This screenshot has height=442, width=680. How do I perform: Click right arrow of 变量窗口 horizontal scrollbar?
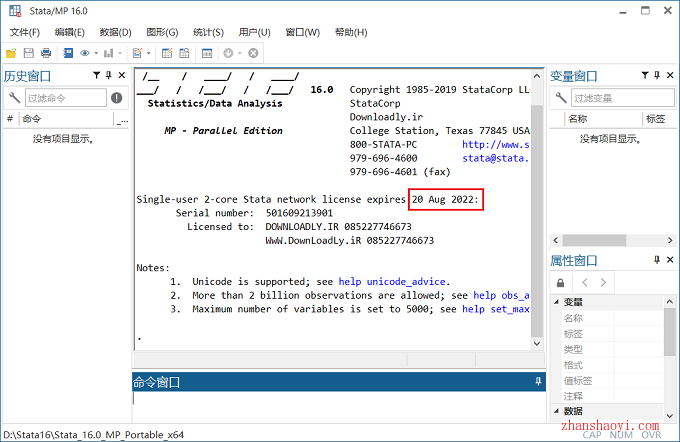point(670,240)
